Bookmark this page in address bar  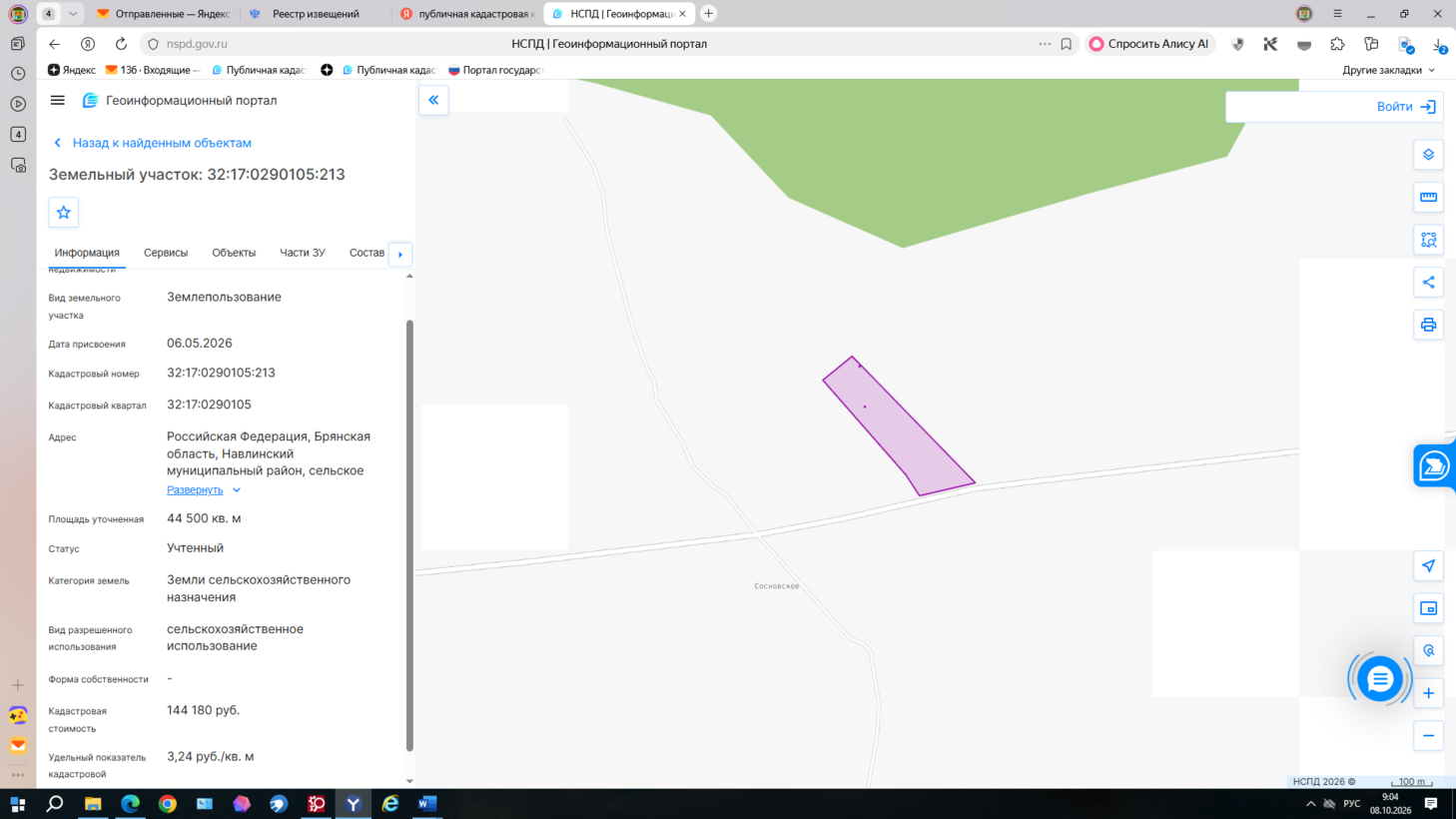(x=1066, y=44)
